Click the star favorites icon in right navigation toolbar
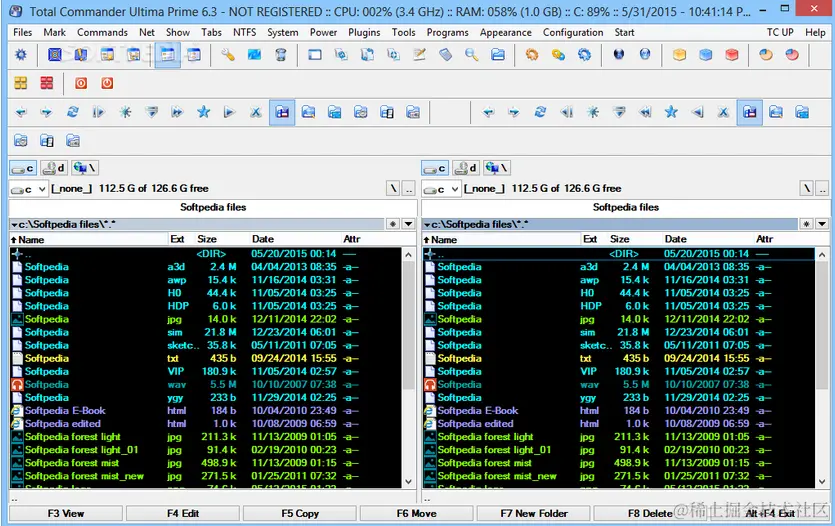835x526 pixels. pos(671,112)
